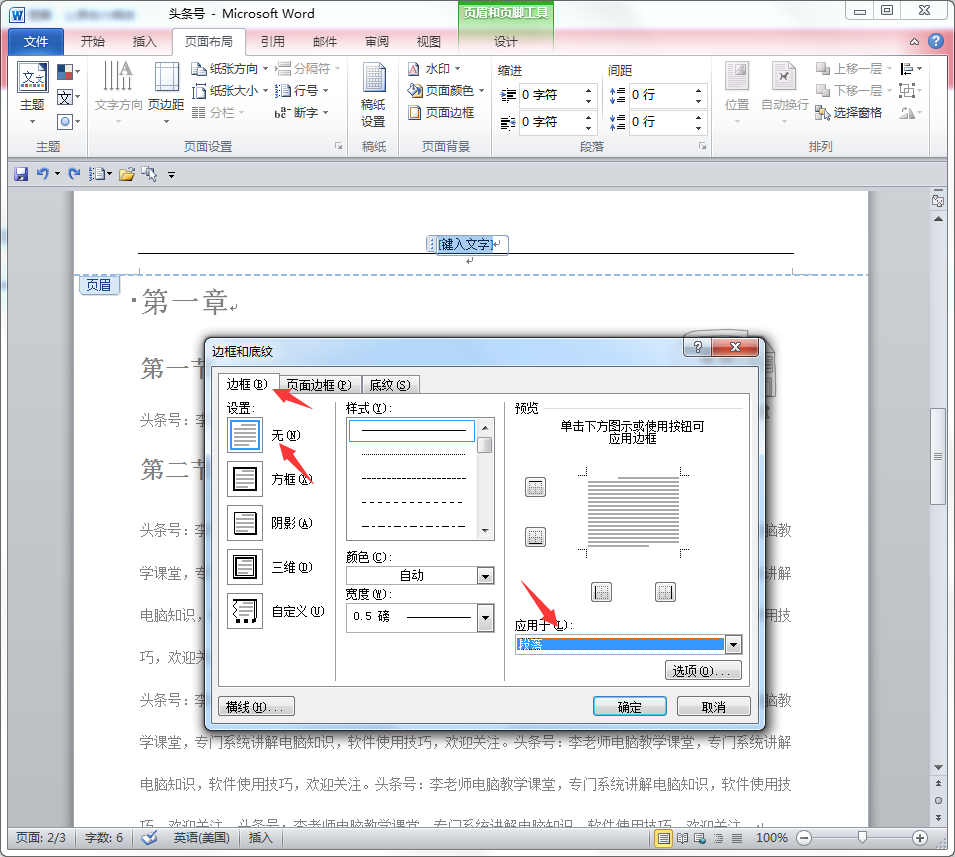The width and height of the screenshot is (955, 857).
Task: Click the zoom slider handle in status bar
Action: point(862,838)
